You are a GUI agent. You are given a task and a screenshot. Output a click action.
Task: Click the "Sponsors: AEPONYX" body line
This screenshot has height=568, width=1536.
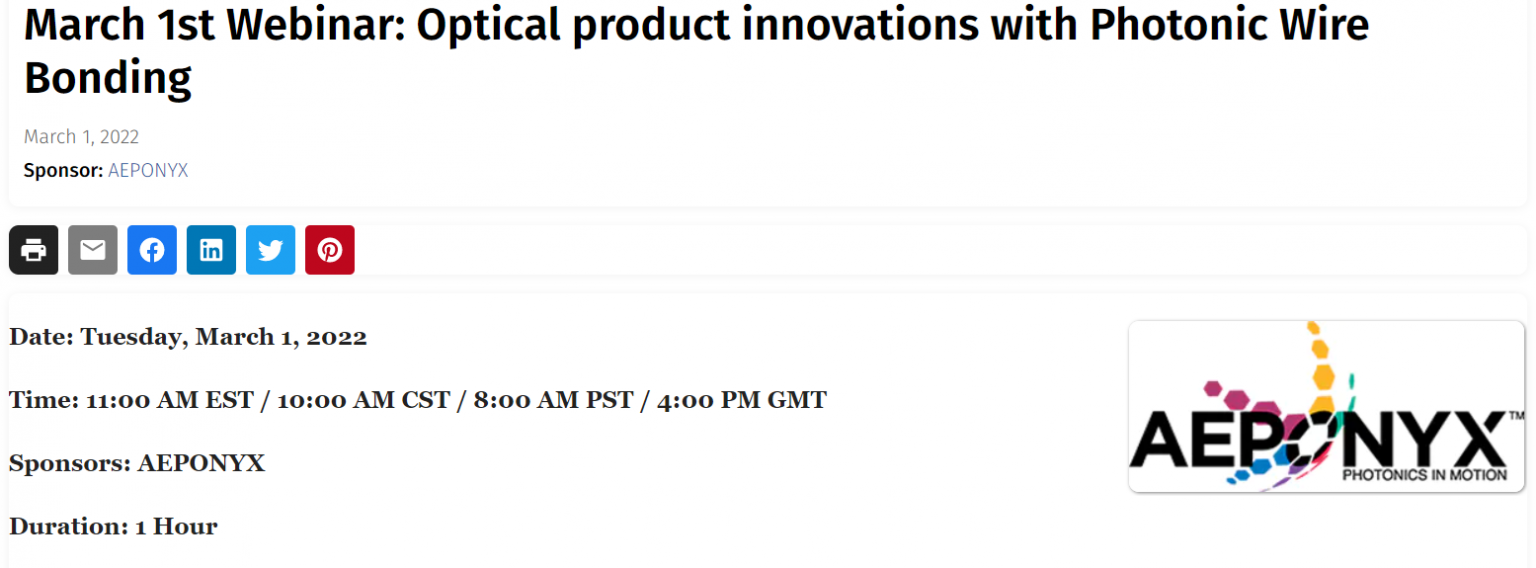pos(137,464)
